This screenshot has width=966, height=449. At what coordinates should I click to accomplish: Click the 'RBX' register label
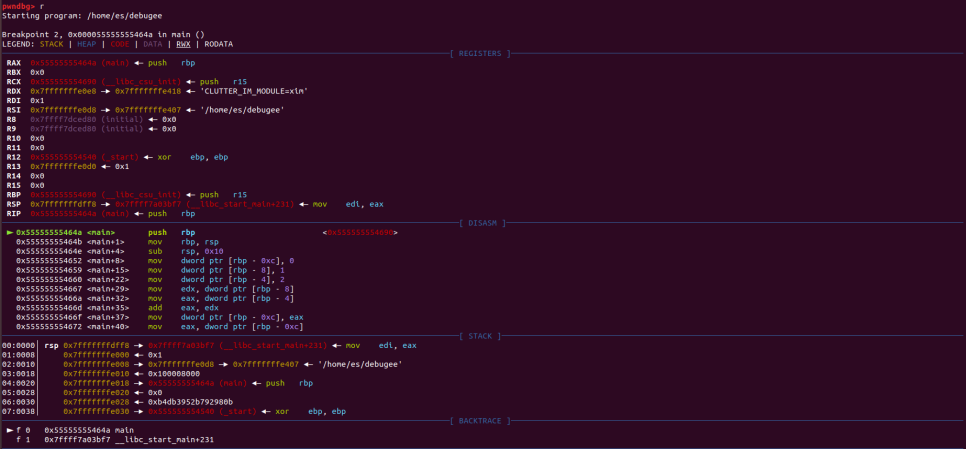point(14,73)
